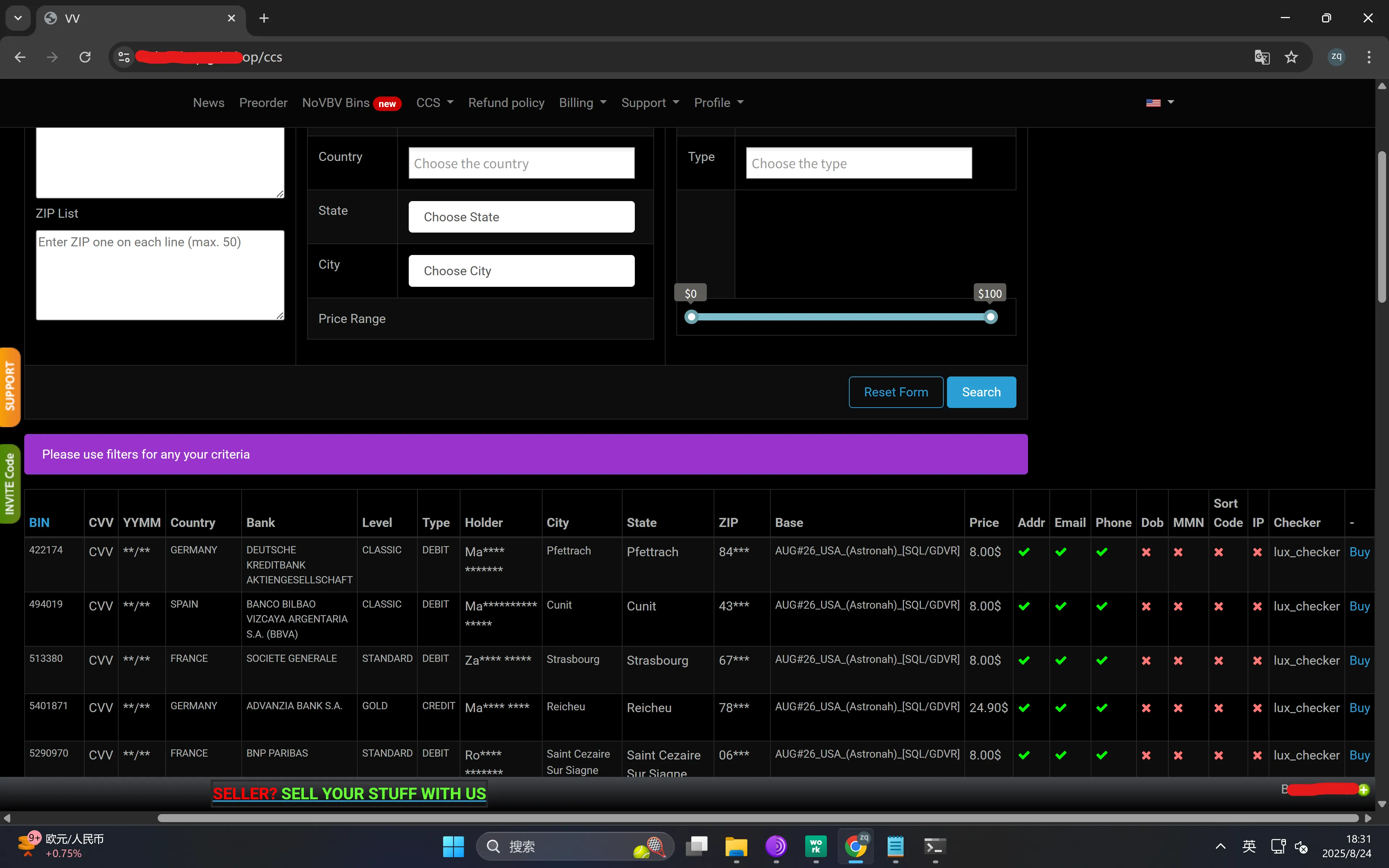The height and width of the screenshot is (868, 1389).
Task: Open the tab search chevron at top left
Action: click(x=18, y=18)
